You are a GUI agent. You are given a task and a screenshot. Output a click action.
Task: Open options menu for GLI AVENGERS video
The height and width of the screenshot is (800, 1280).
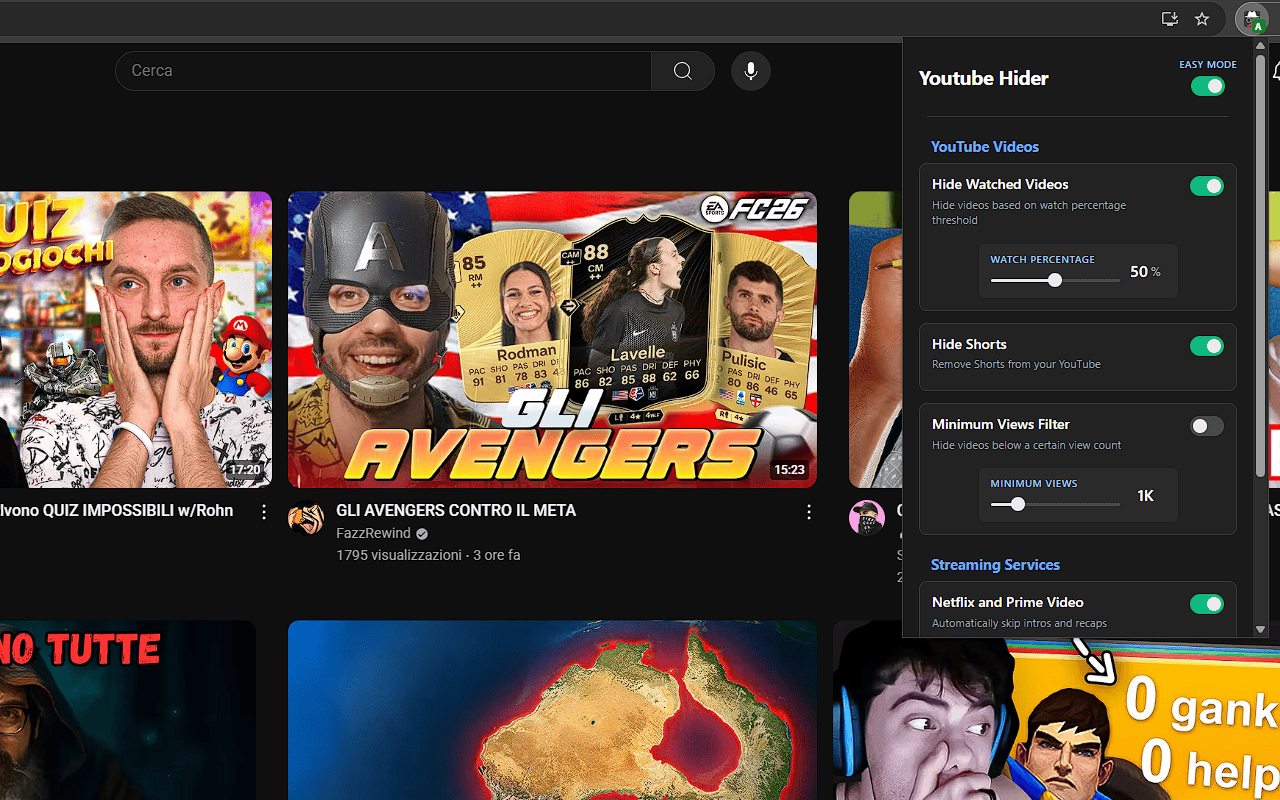click(x=809, y=511)
